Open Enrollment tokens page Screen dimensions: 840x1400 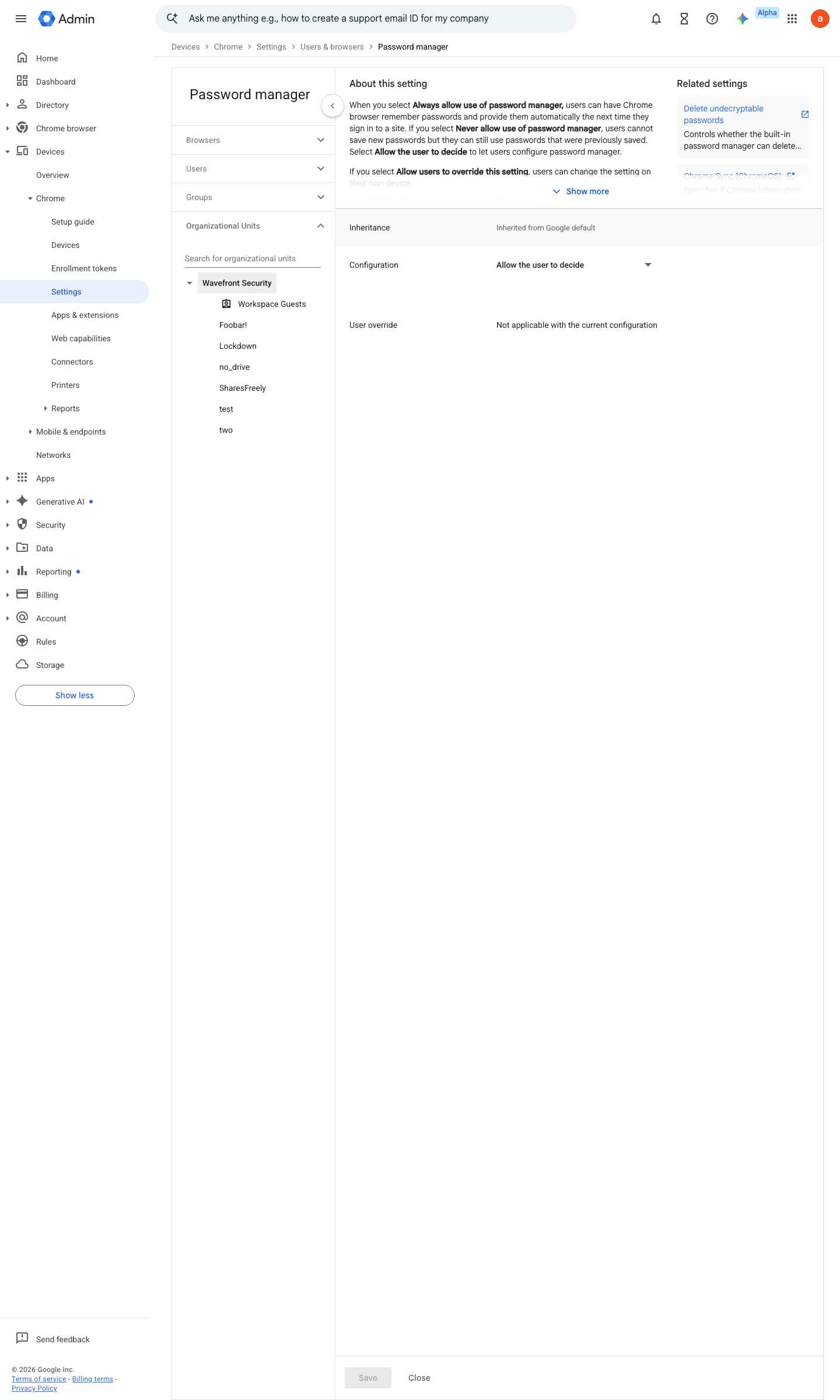click(x=84, y=268)
